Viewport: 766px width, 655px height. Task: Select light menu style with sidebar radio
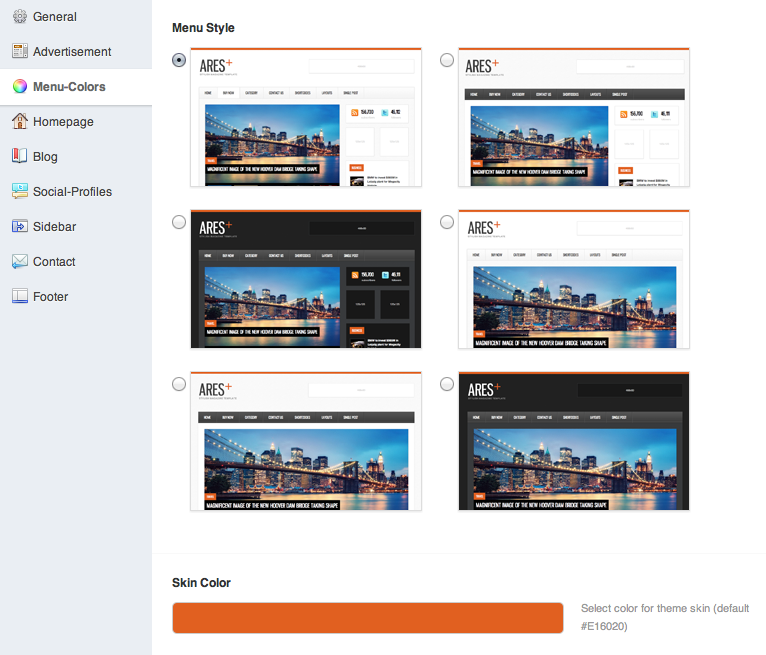click(179, 60)
